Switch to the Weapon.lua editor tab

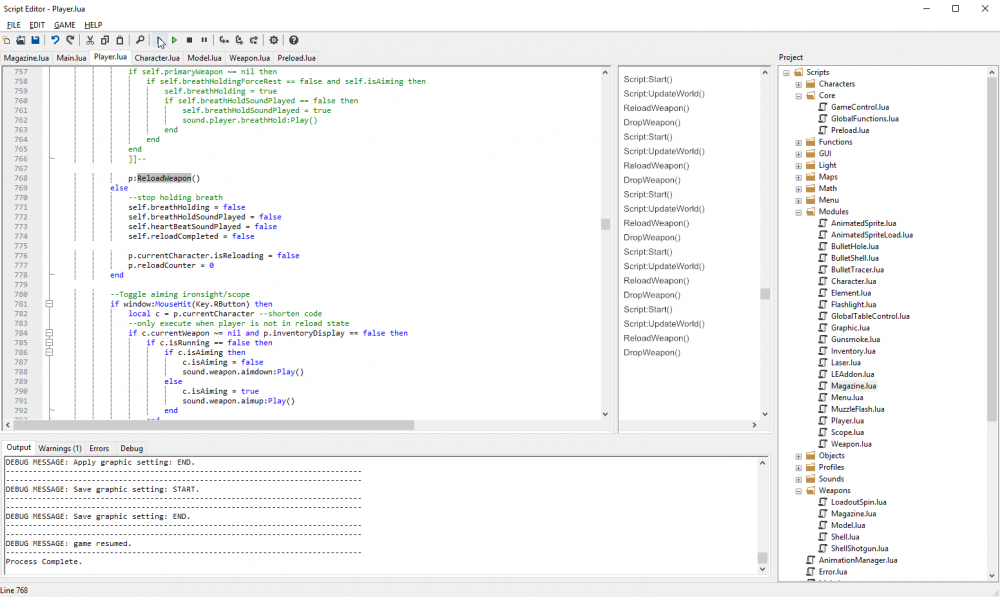[250, 58]
